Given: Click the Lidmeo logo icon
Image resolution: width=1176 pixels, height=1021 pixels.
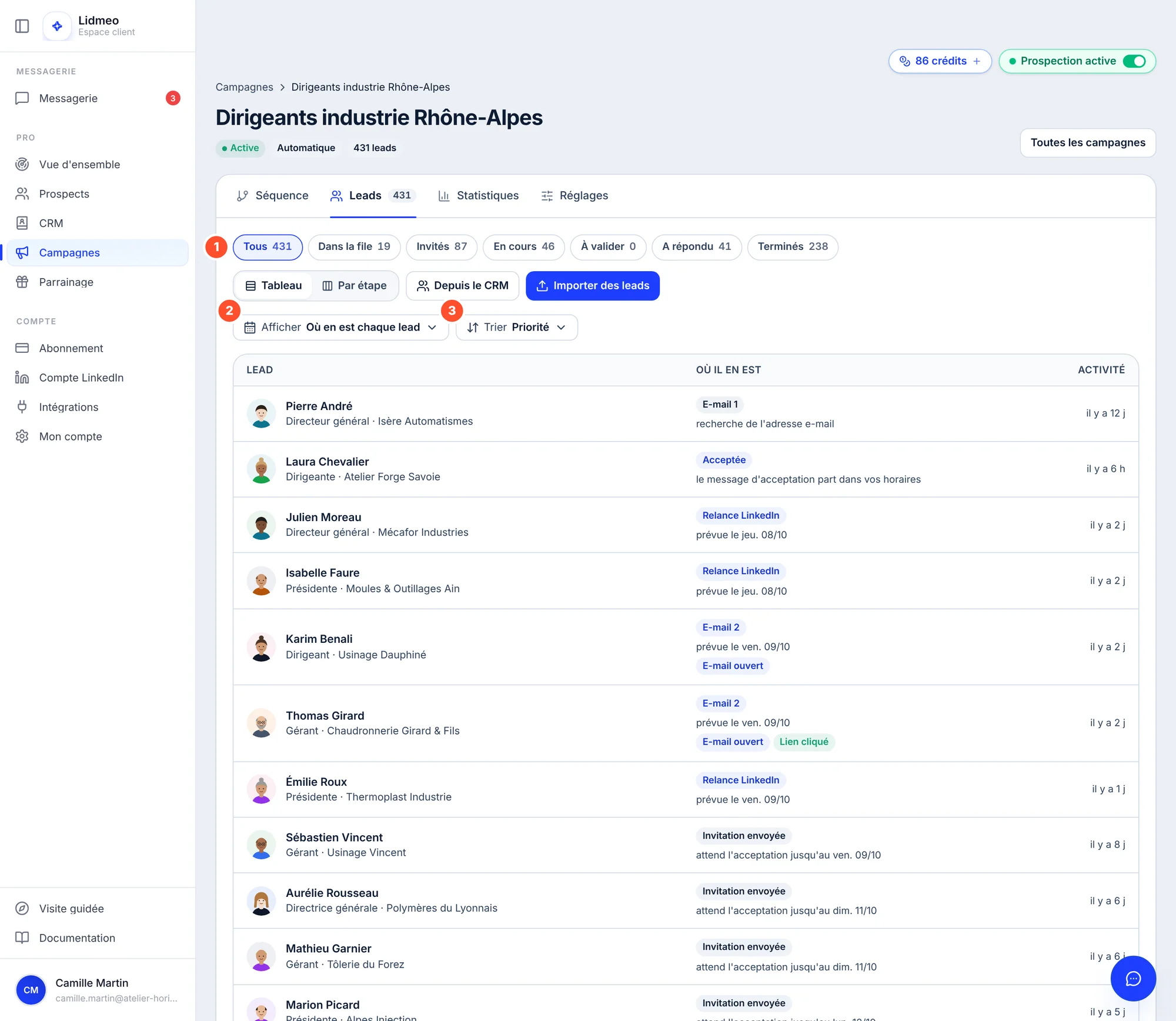Looking at the screenshot, I should (57, 26).
